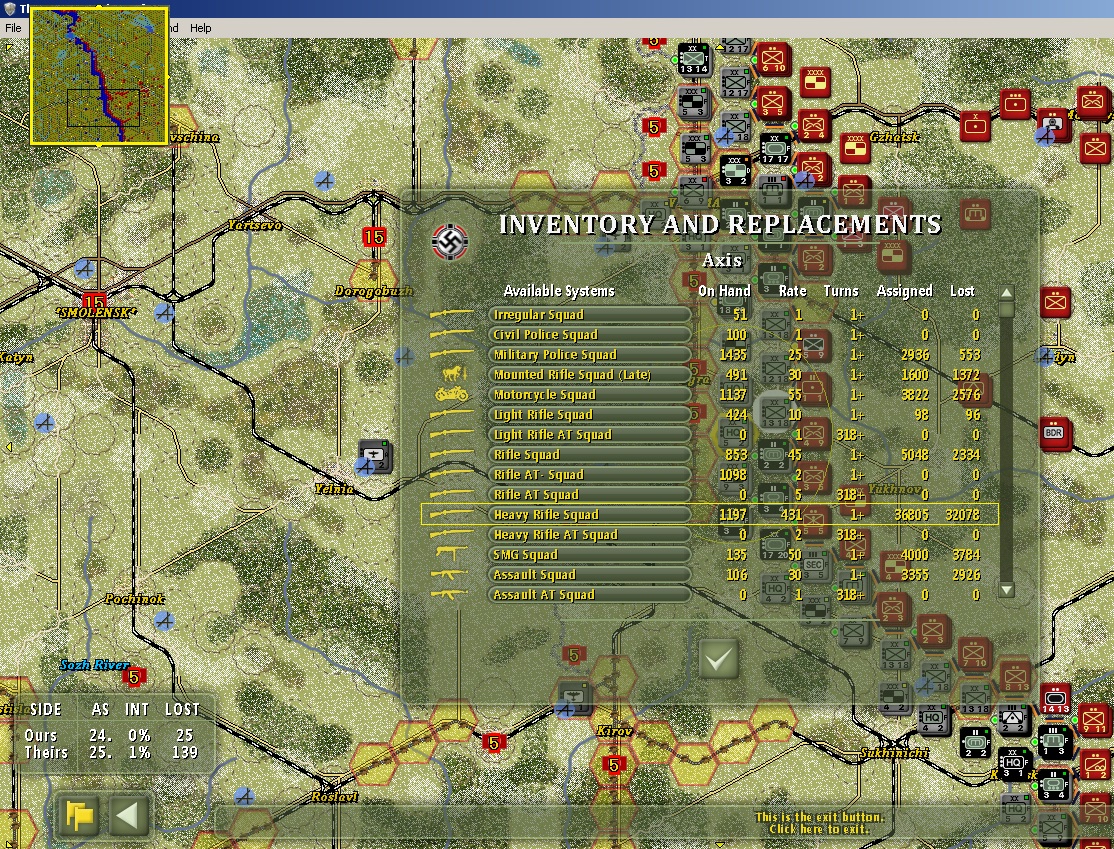Select the black 3-4 battalion counter

(x=1054, y=786)
